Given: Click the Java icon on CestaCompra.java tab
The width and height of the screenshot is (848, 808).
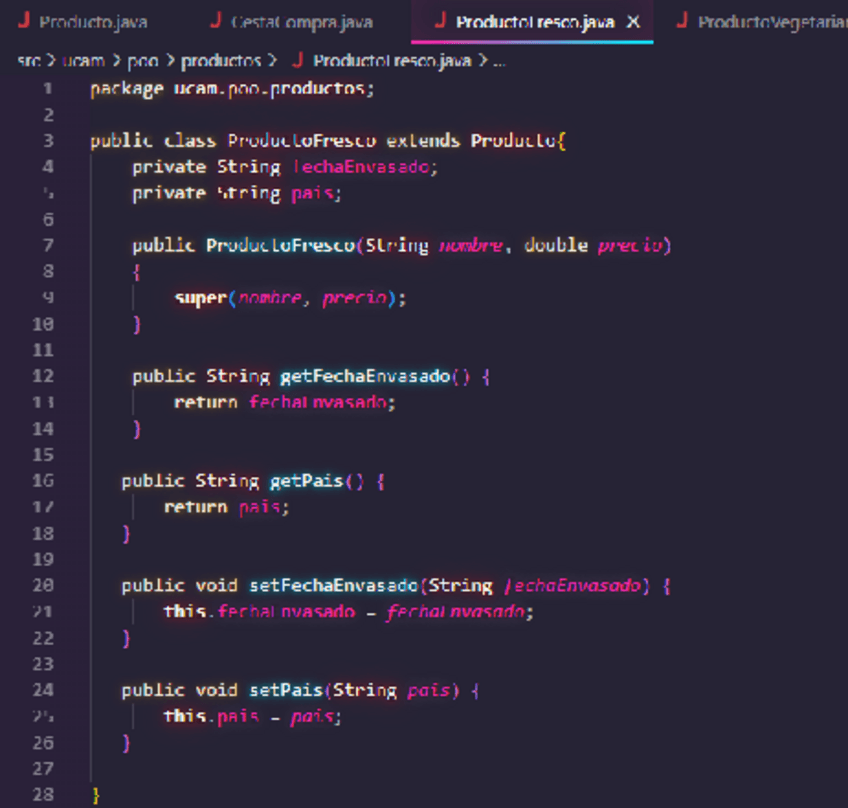Looking at the screenshot, I should (x=215, y=22).
